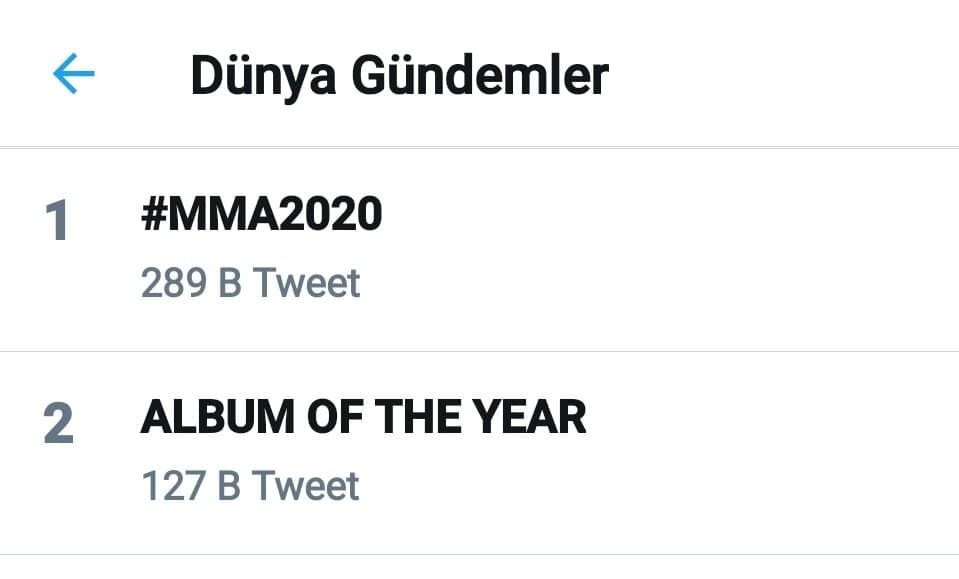
Task: Tap the word Tweet under ALBUM OF THE YEAR
Action: tap(306, 487)
